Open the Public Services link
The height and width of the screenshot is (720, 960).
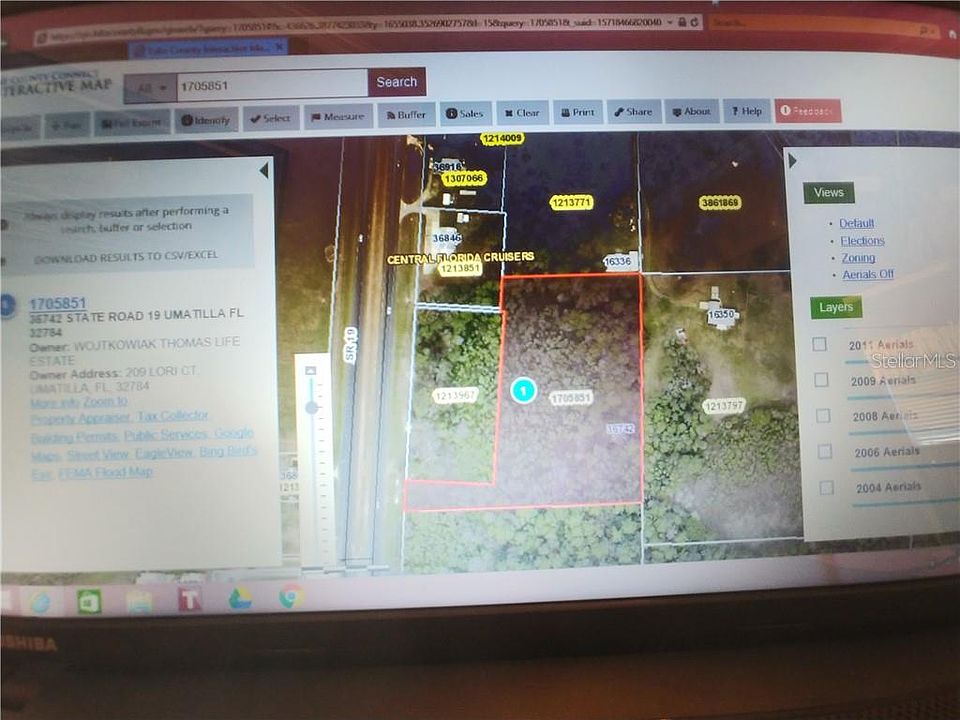pos(166,435)
